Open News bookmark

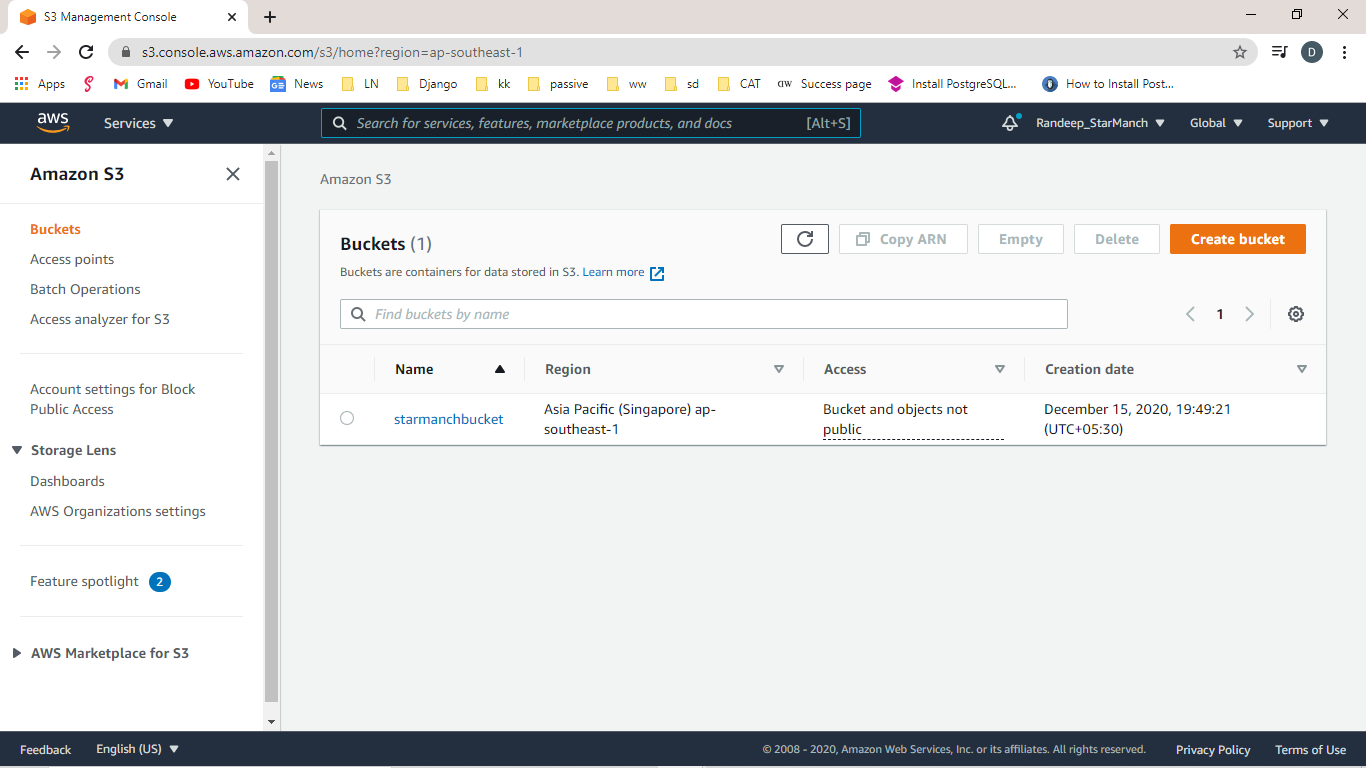[x=297, y=84]
